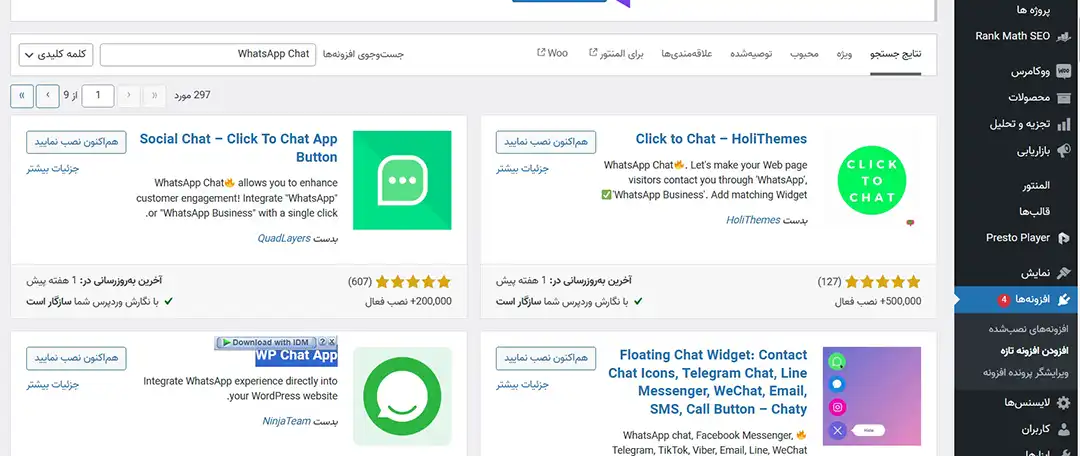Open more details for WP Chat App

[53, 384]
